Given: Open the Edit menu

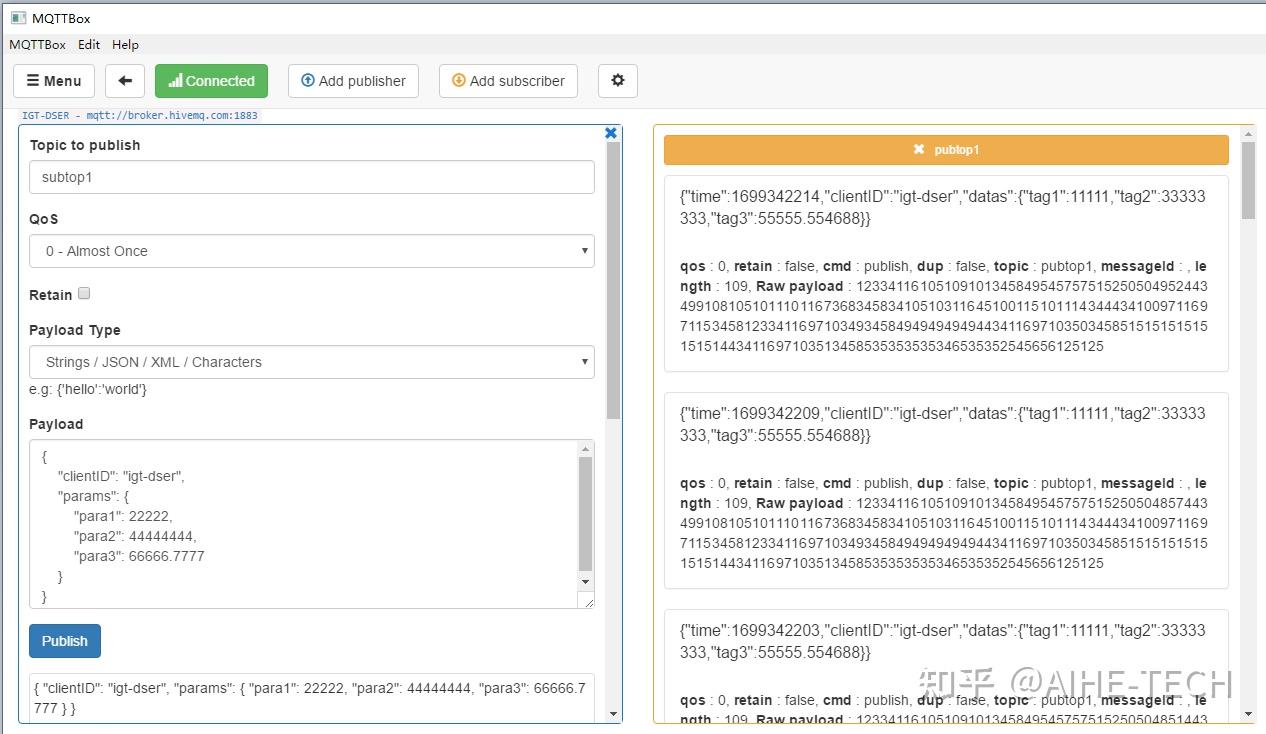Looking at the screenshot, I should tap(89, 44).
